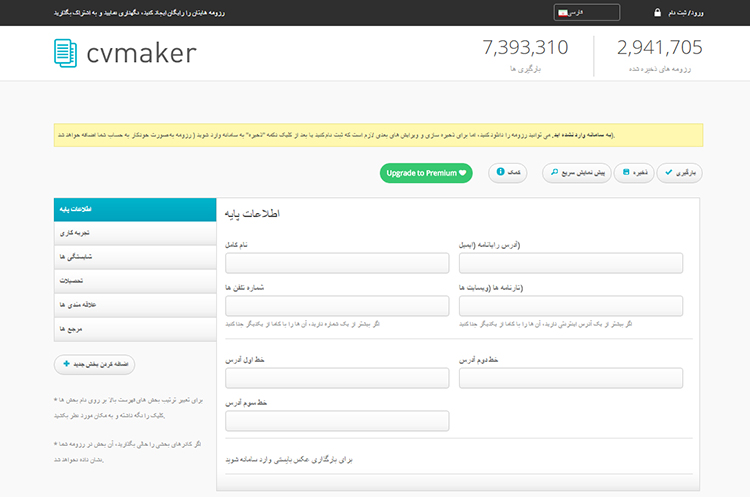Click the magnifier icon for quick preview

(554, 172)
